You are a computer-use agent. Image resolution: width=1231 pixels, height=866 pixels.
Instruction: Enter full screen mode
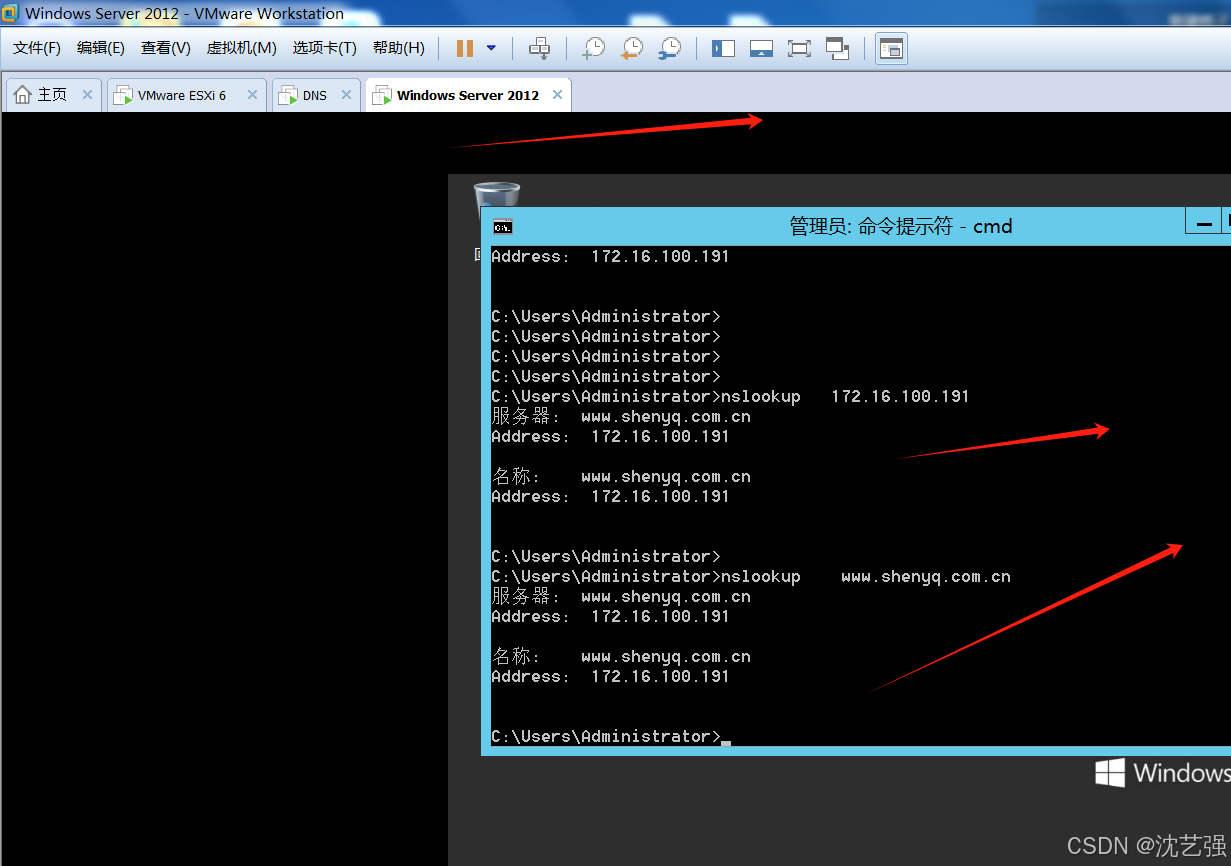coord(799,48)
